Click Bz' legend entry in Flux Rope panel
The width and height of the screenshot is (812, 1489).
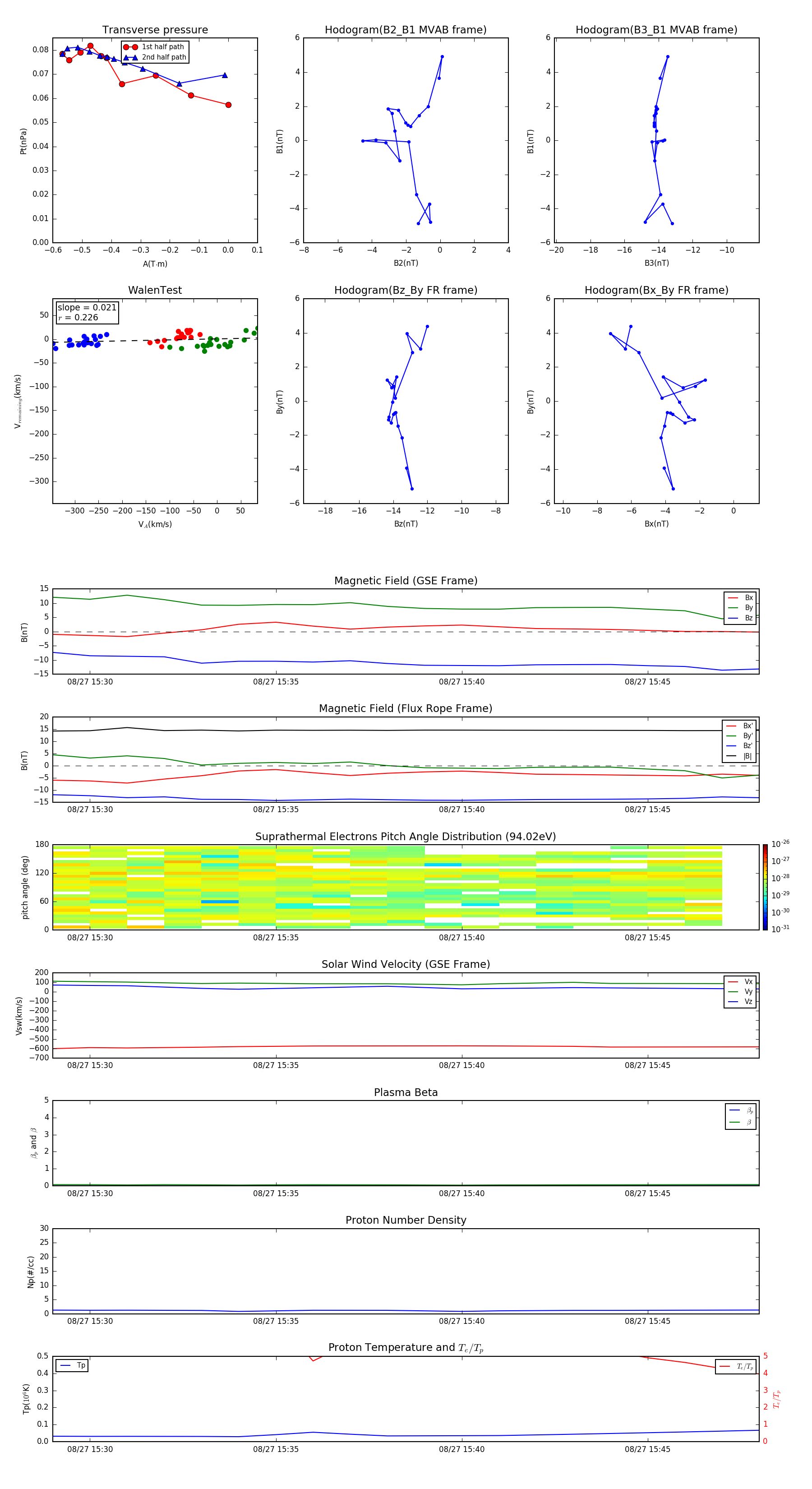[740, 746]
